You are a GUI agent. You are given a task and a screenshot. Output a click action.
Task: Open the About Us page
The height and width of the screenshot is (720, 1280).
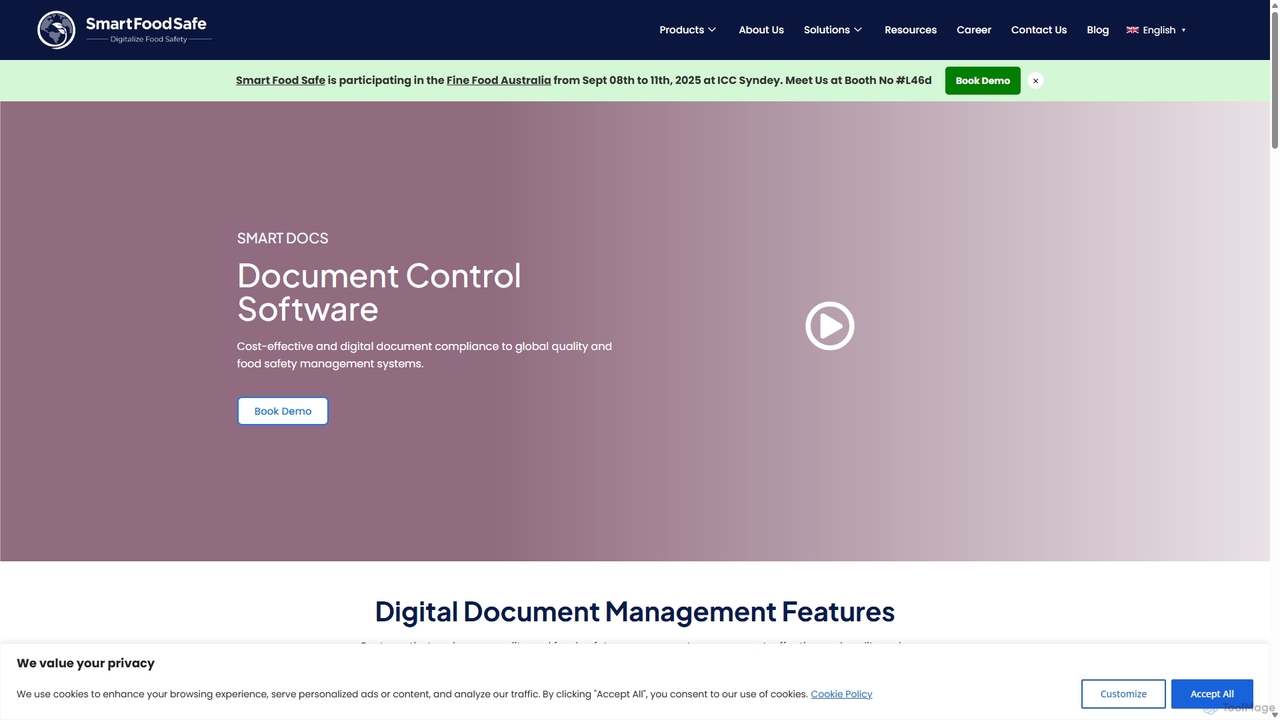click(761, 30)
